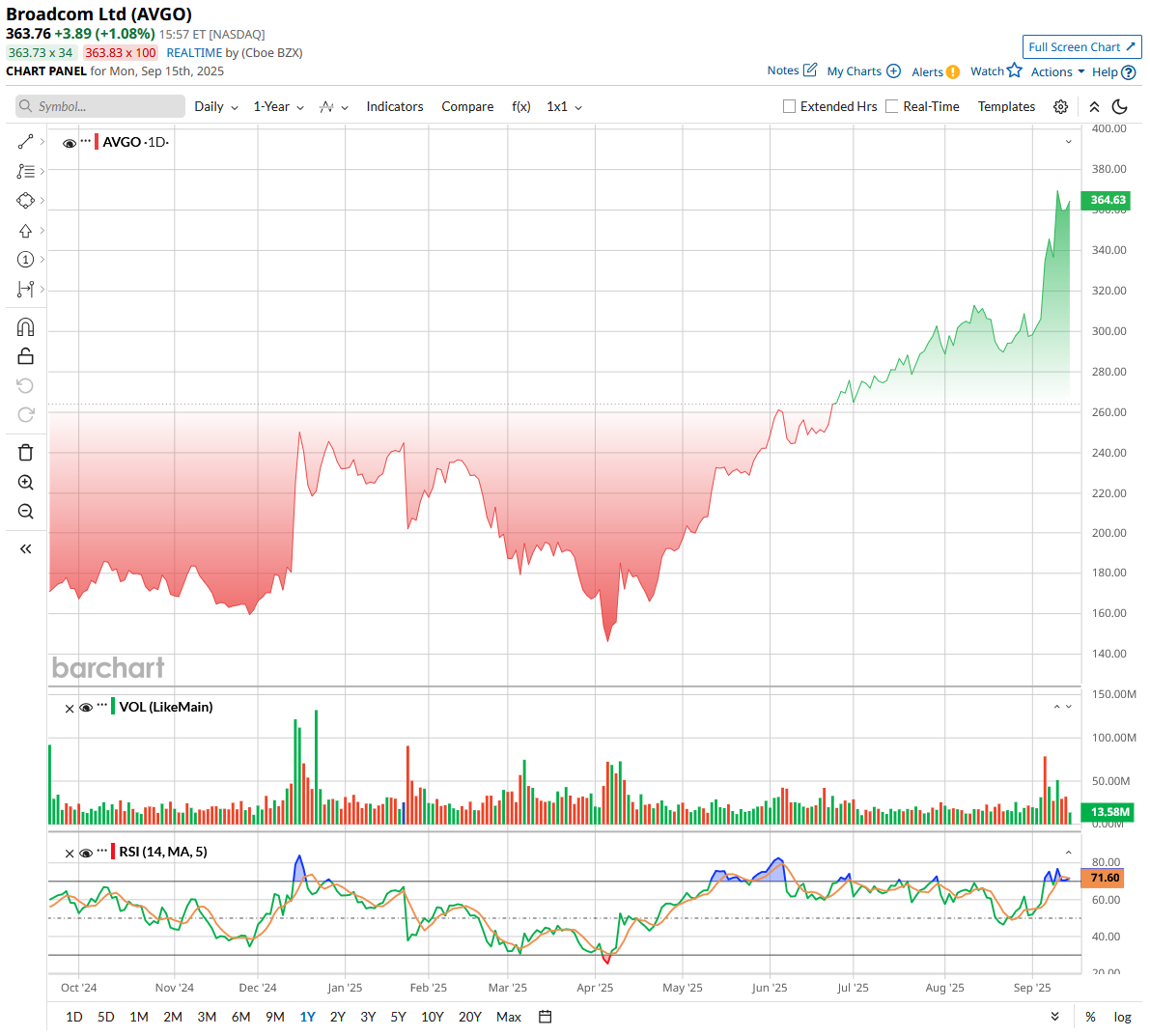Open the 1x1 grid layout dropdown
Viewport: 1150px width, 1036px height.
(x=564, y=107)
